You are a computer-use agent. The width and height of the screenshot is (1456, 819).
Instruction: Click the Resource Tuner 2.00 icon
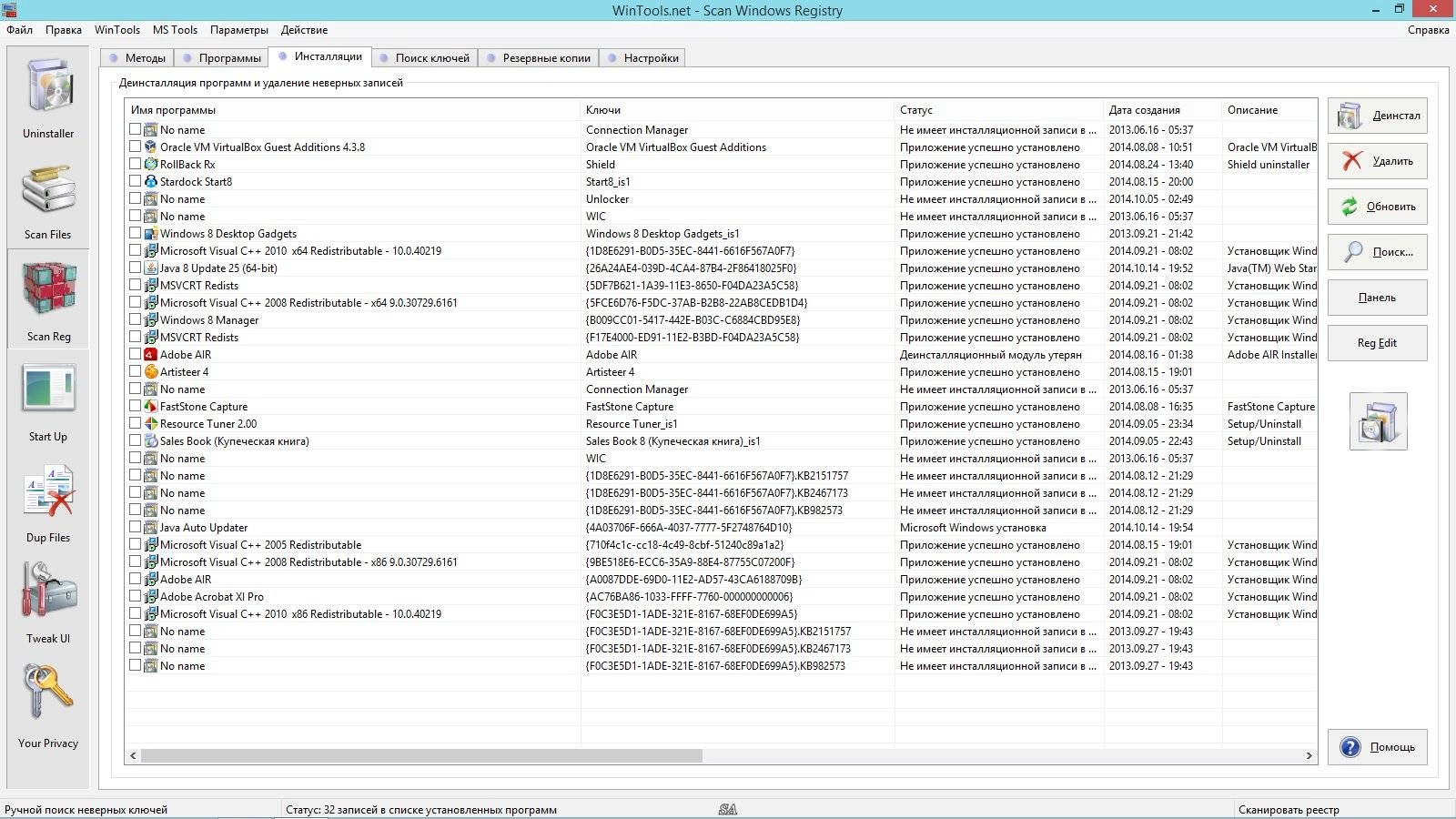pyautogui.click(x=151, y=423)
